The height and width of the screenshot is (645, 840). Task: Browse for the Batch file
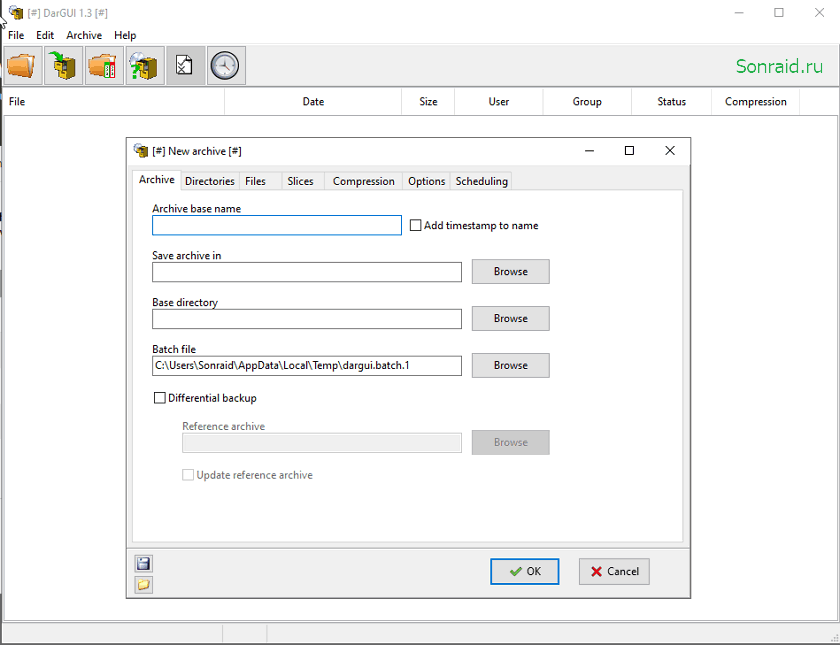click(511, 365)
